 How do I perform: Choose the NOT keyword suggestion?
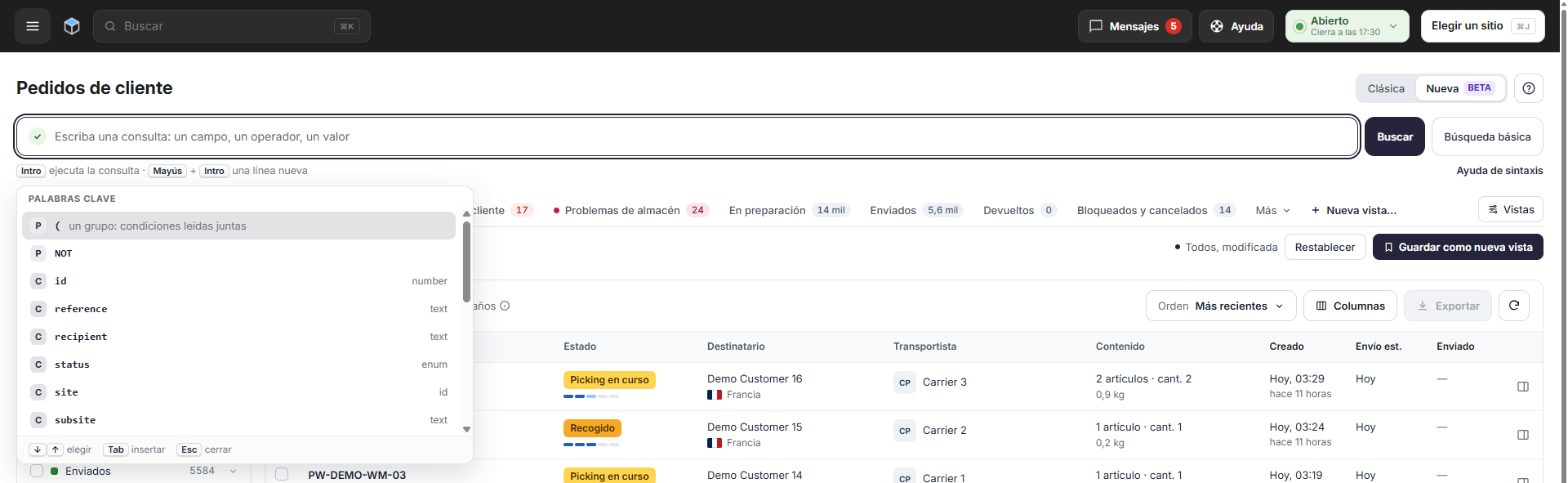(238, 253)
